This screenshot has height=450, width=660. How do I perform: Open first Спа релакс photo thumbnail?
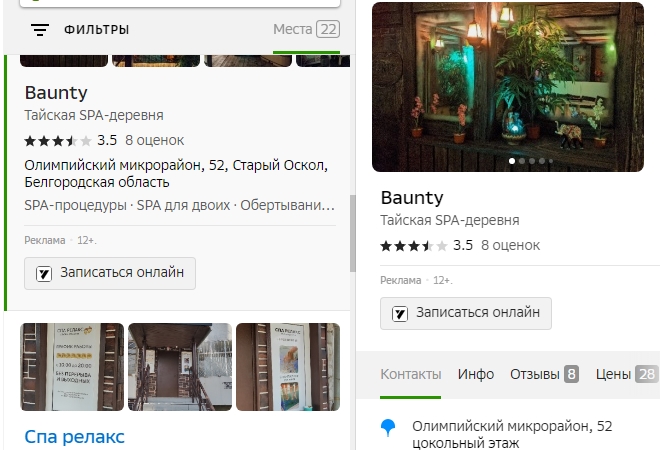[72, 366]
